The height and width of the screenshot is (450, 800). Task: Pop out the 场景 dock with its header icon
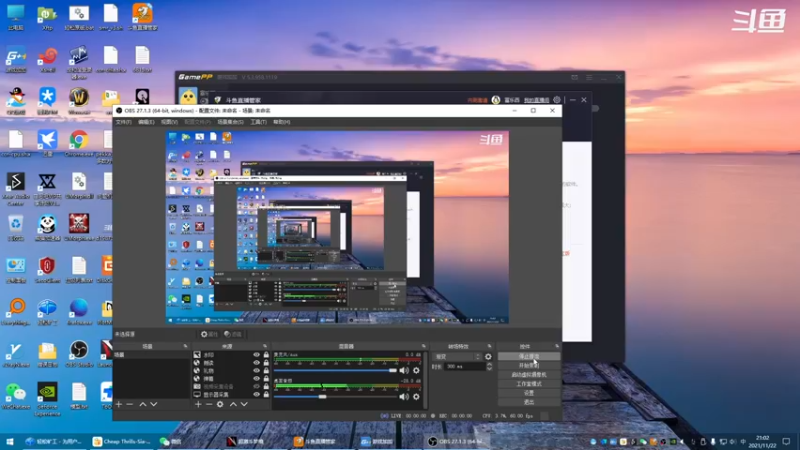185,346
